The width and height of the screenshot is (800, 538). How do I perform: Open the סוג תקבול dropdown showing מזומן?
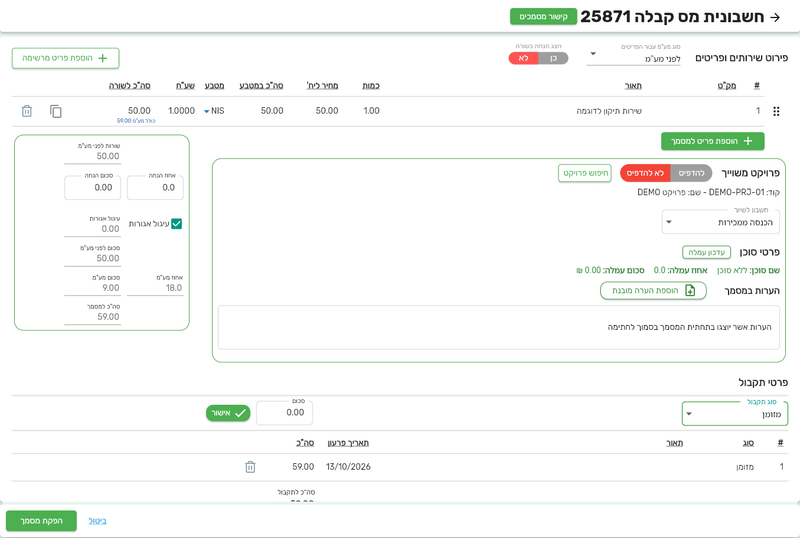pos(735,413)
